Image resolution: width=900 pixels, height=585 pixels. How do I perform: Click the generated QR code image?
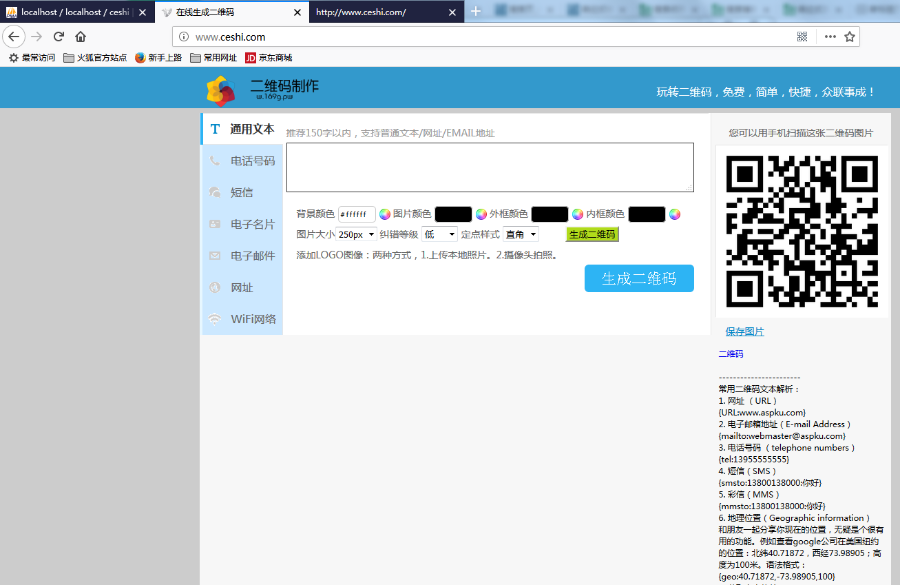(802, 231)
